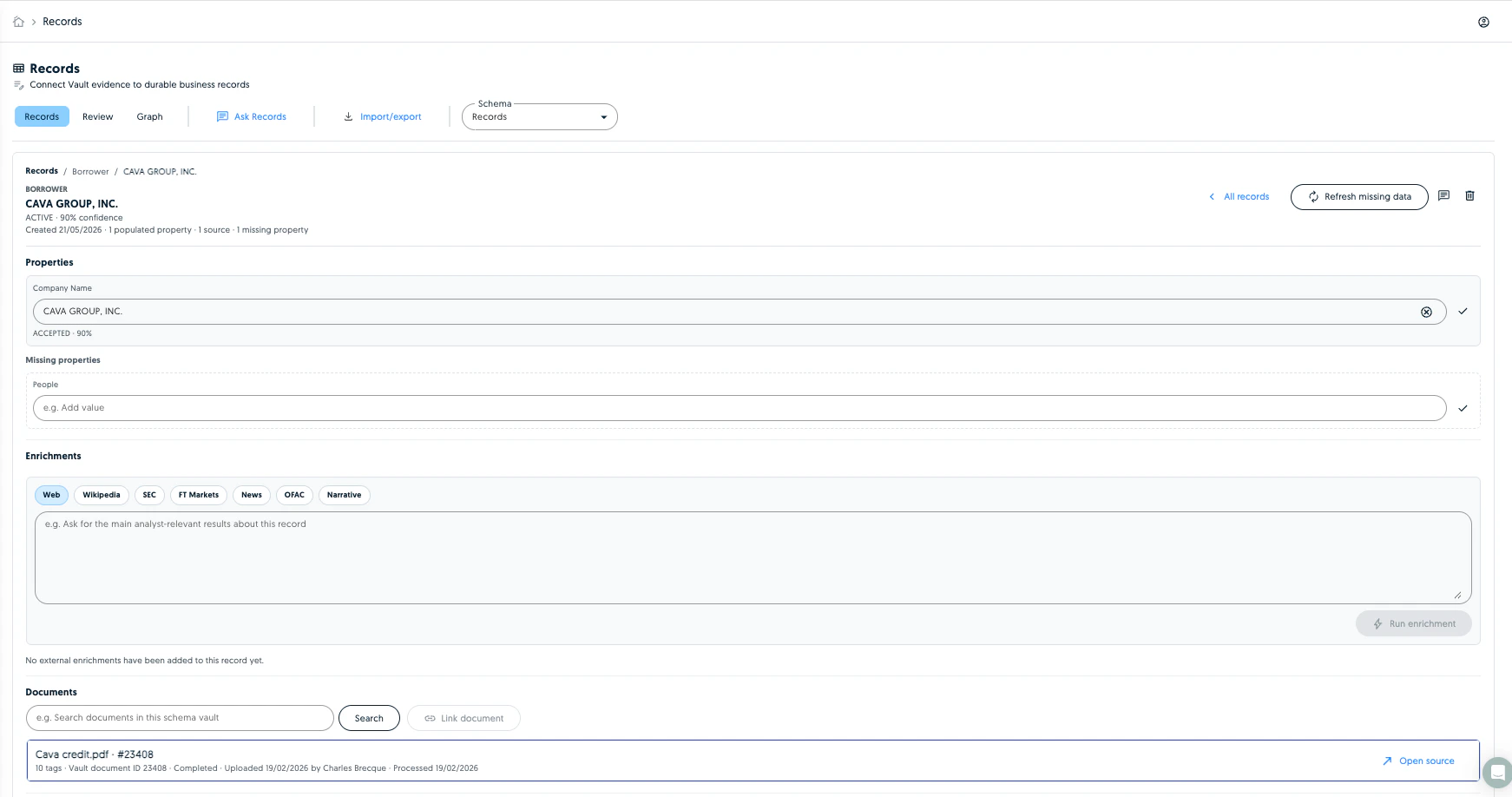Click the People value input field
Image resolution: width=1512 pixels, height=797 pixels.
[740, 408]
